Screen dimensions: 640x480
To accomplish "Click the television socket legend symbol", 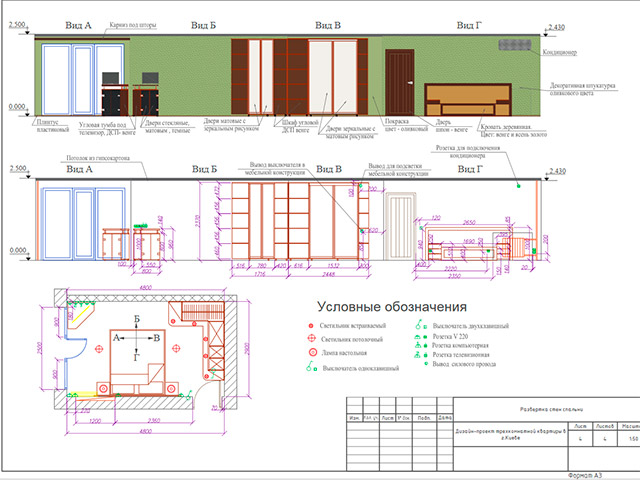I will coord(420,356).
